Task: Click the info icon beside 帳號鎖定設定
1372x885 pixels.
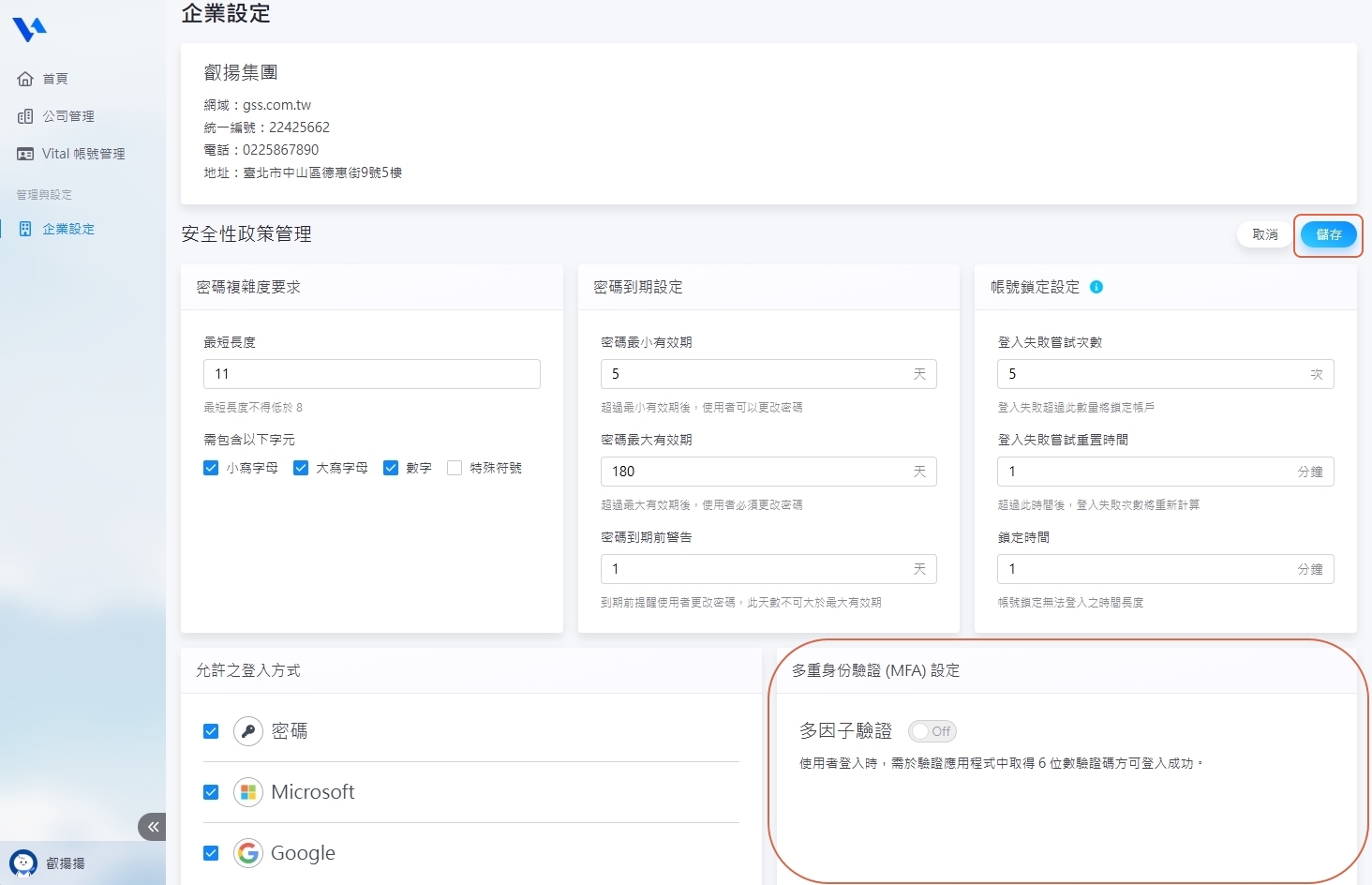Action: click(1096, 287)
